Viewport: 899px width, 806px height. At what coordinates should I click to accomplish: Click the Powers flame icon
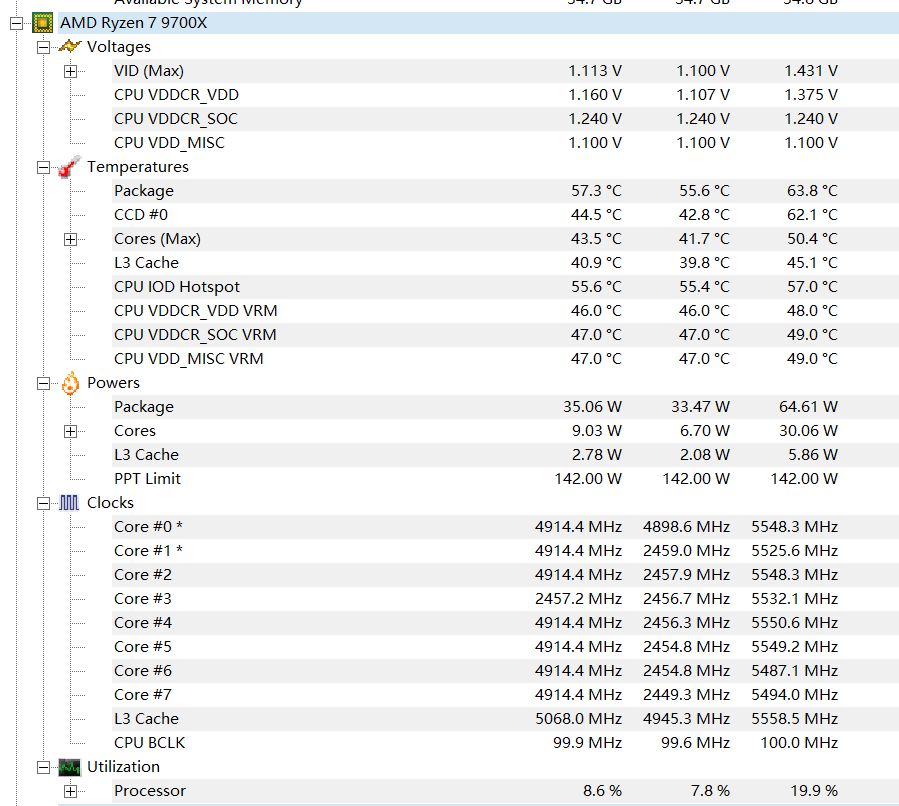point(68,382)
